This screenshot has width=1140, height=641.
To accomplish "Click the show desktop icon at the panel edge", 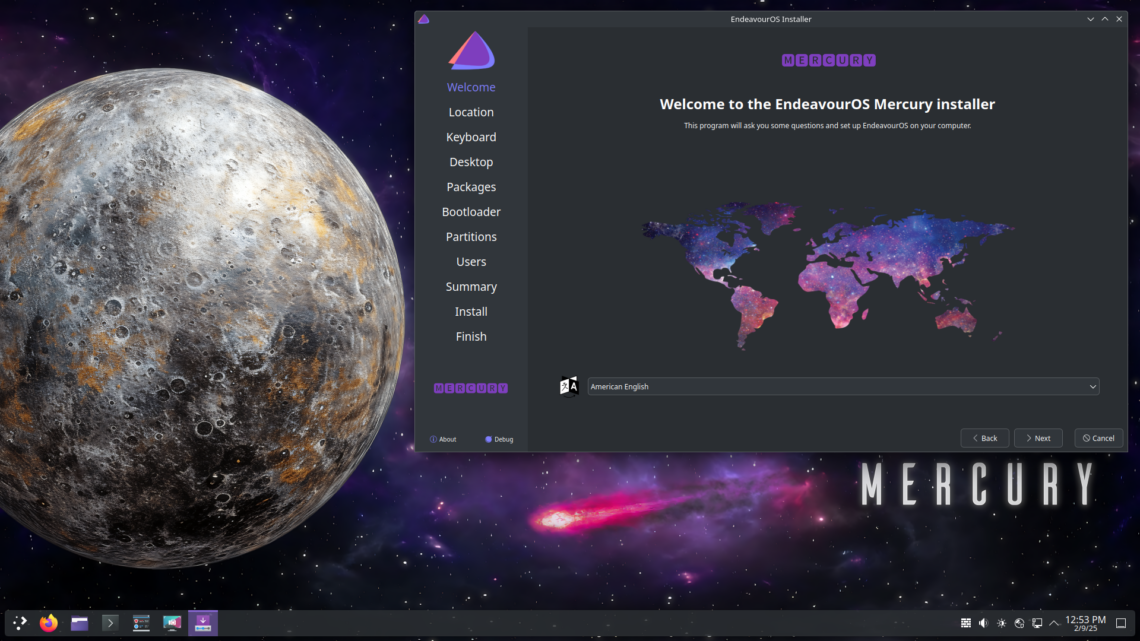I will 1121,623.
